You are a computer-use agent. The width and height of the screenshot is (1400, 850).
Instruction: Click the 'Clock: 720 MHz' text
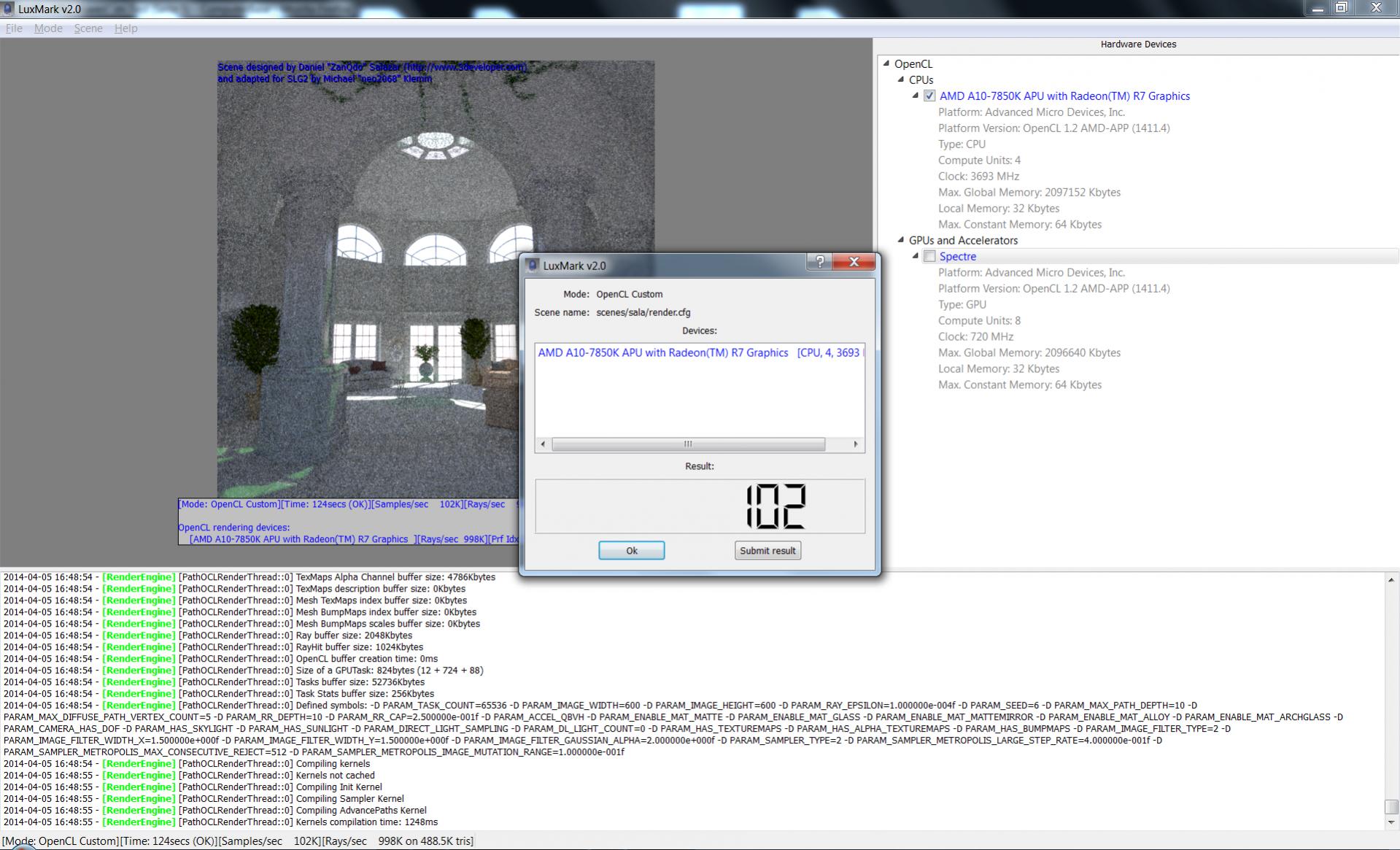pyautogui.click(x=975, y=336)
